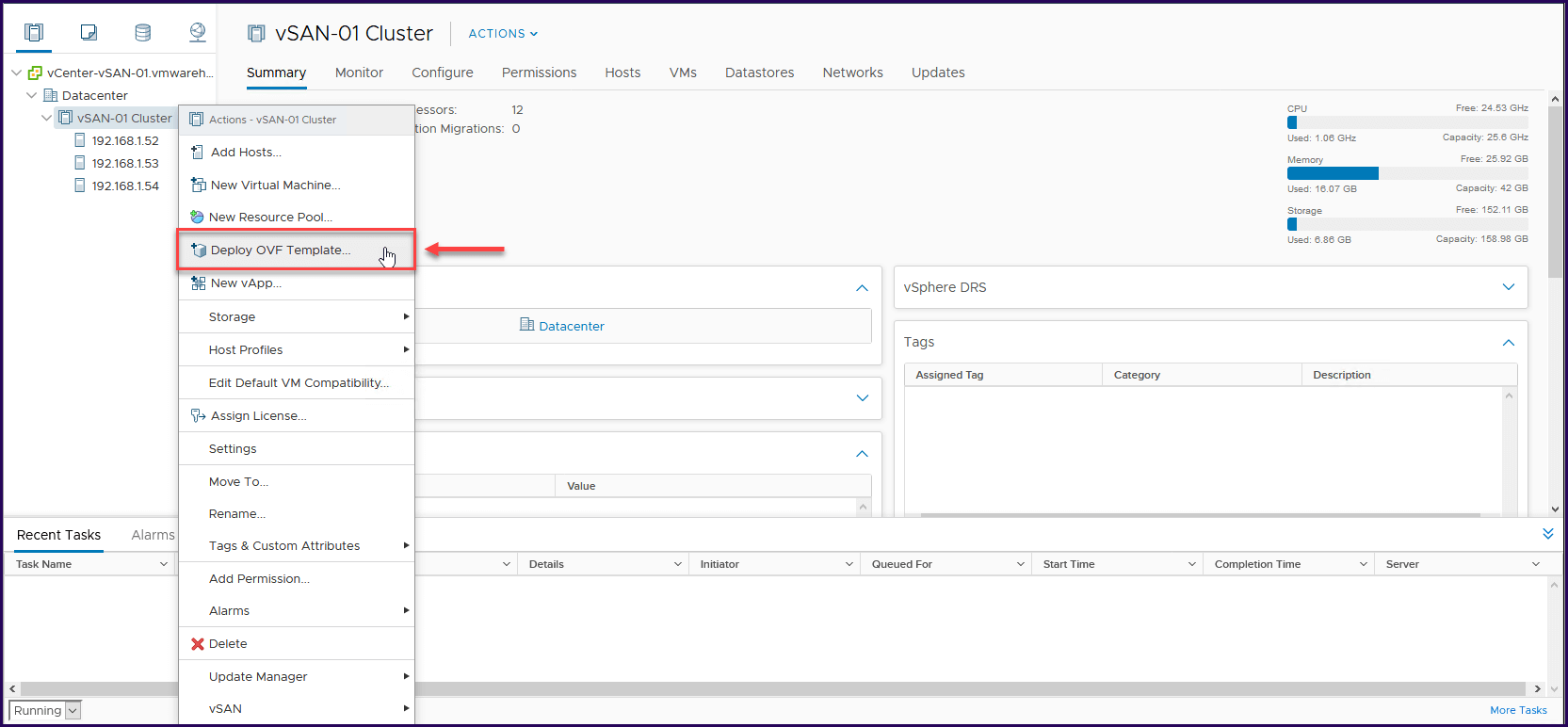This screenshot has width=1568, height=727.
Task: Collapse the Datacenter tree node
Action: 32,95
